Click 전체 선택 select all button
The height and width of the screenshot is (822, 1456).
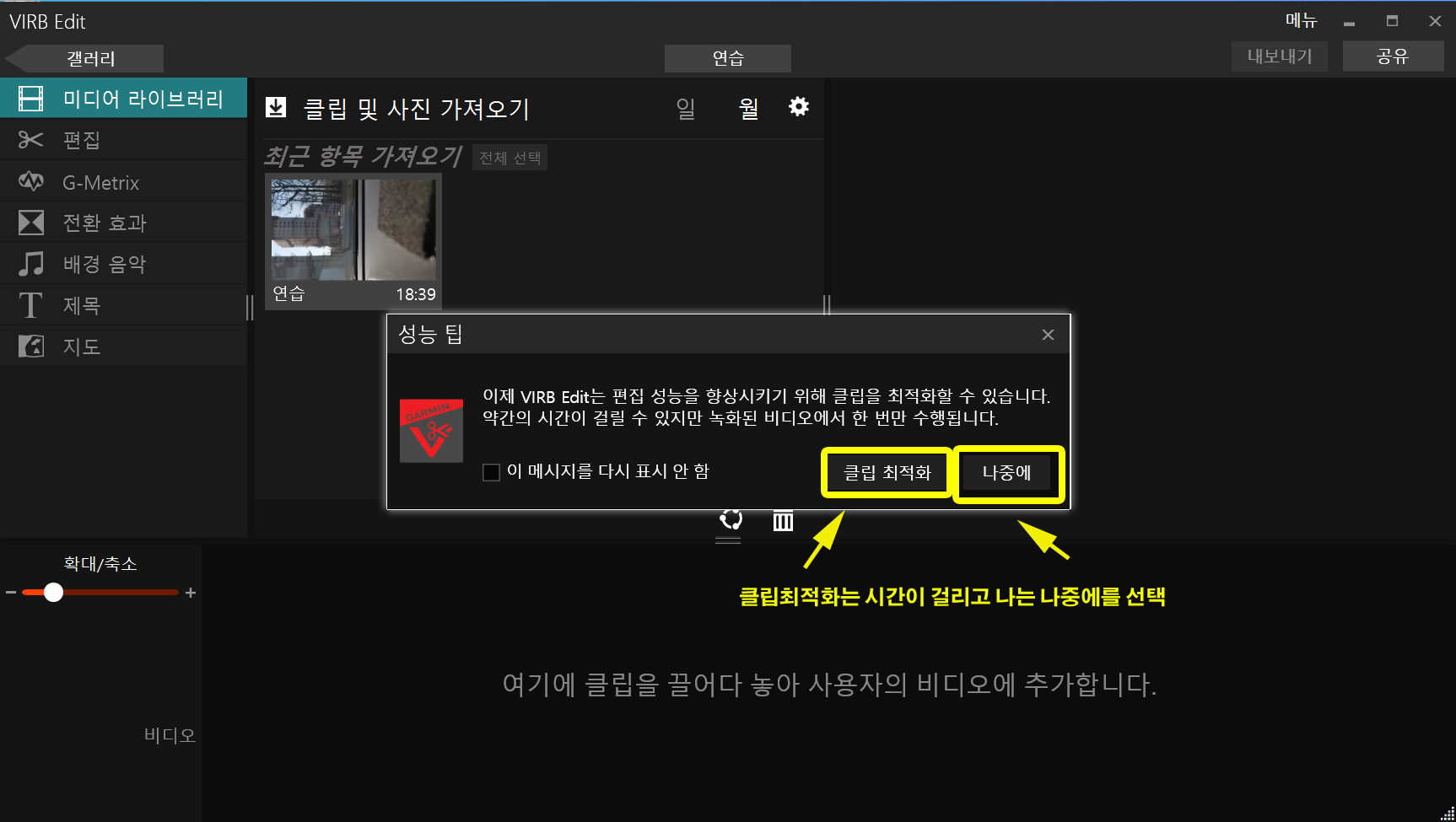tap(510, 158)
